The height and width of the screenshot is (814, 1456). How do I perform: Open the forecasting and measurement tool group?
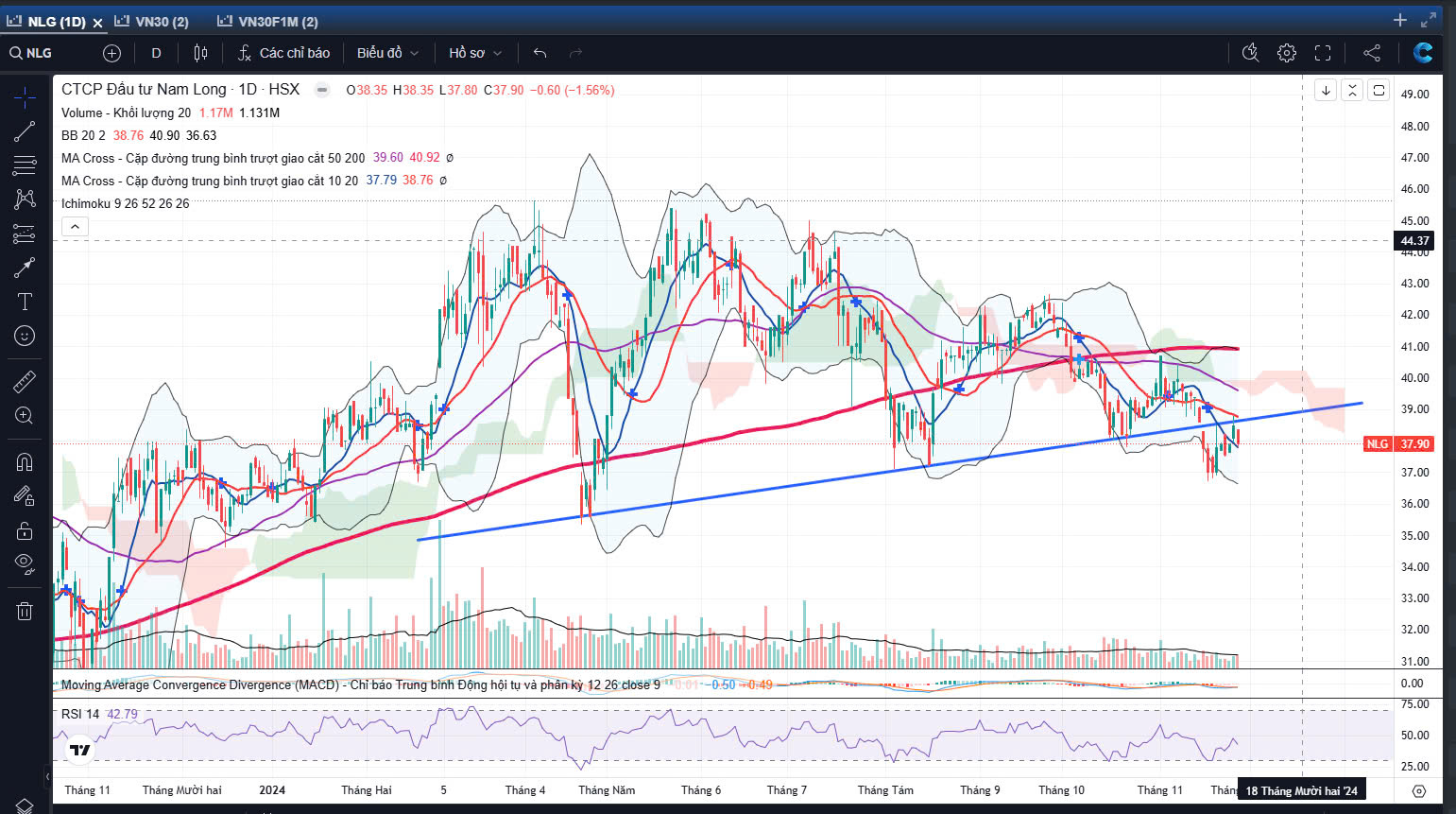tap(25, 234)
